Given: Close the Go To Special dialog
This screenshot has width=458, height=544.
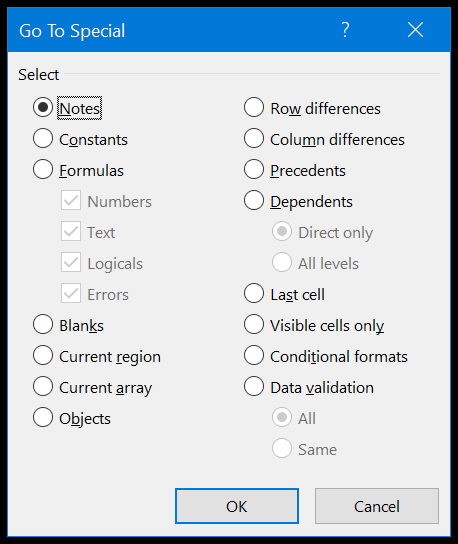Looking at the screenshot, I should click(x=415, y=30).
